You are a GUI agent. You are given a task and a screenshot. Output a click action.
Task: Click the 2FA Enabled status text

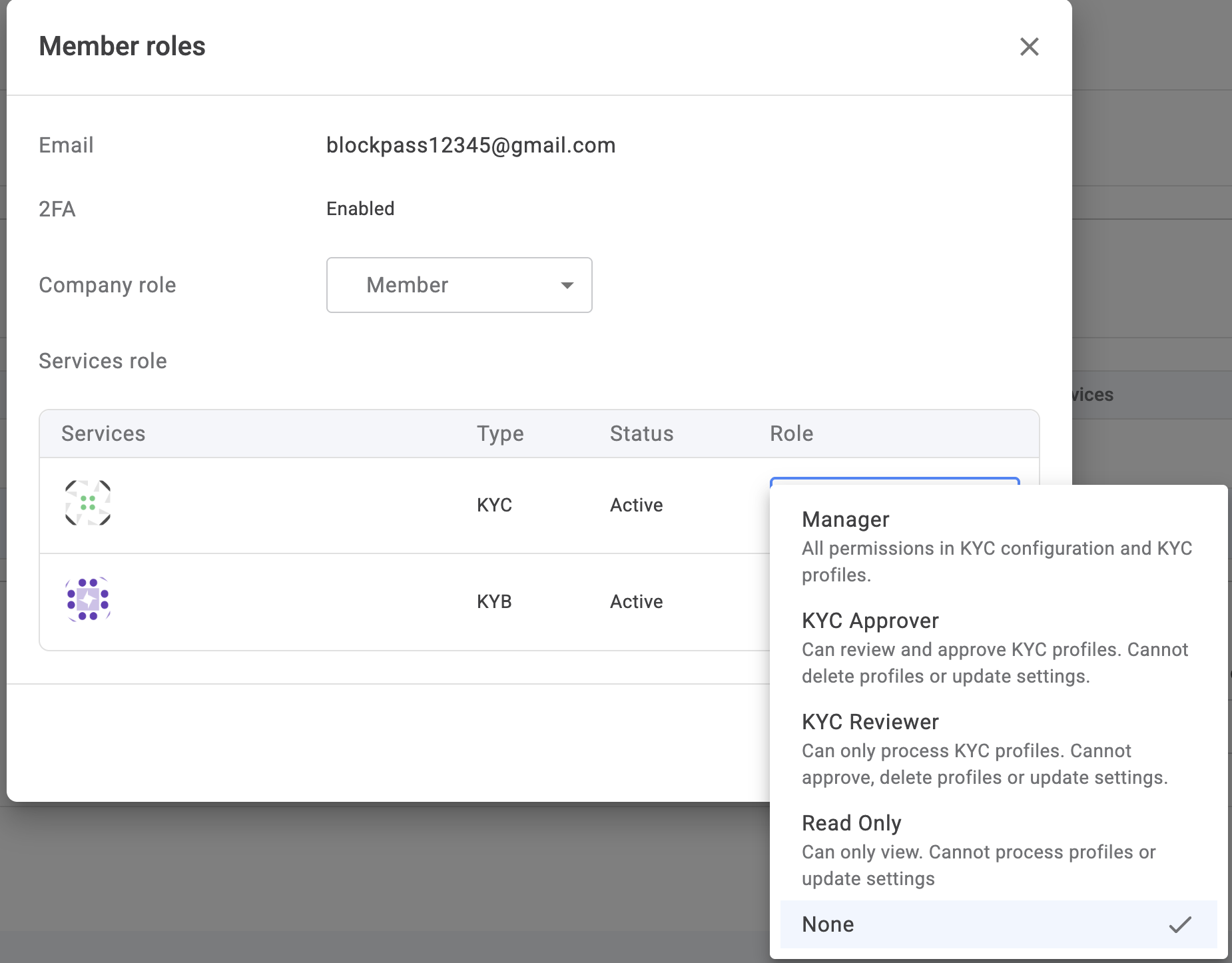[360, 209]
